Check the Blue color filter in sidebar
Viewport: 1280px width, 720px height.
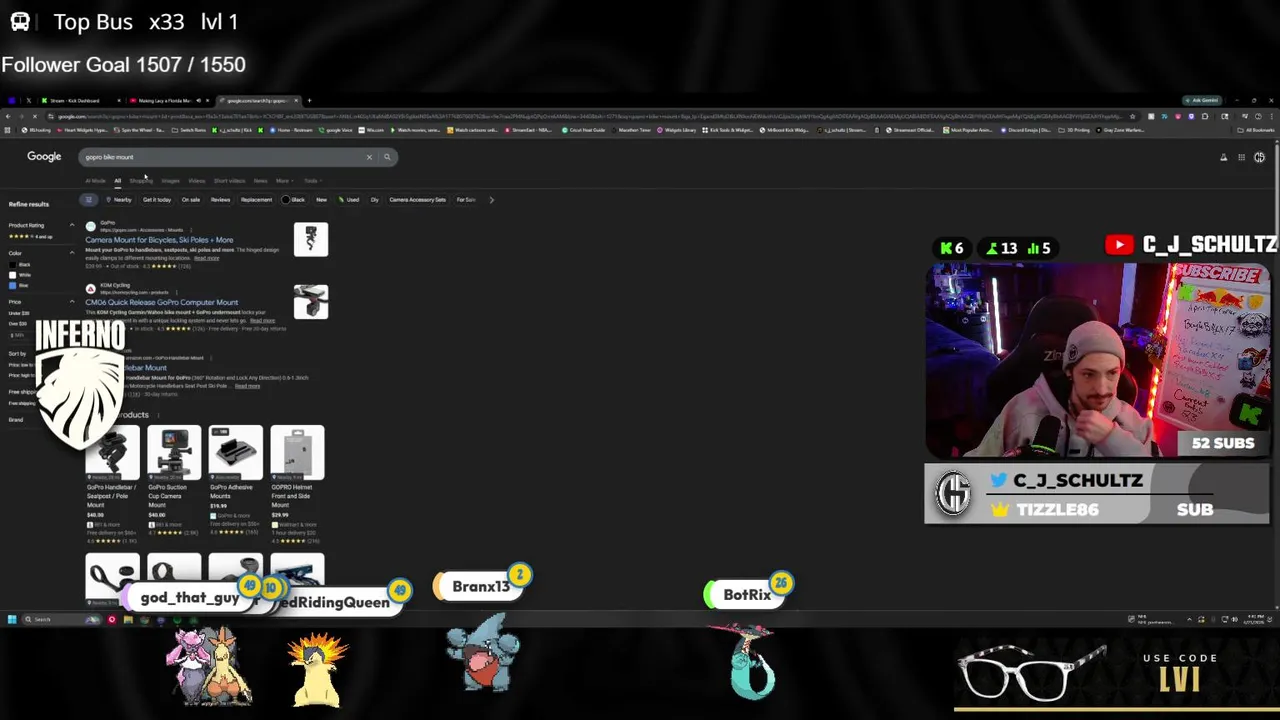pos(13,286)
